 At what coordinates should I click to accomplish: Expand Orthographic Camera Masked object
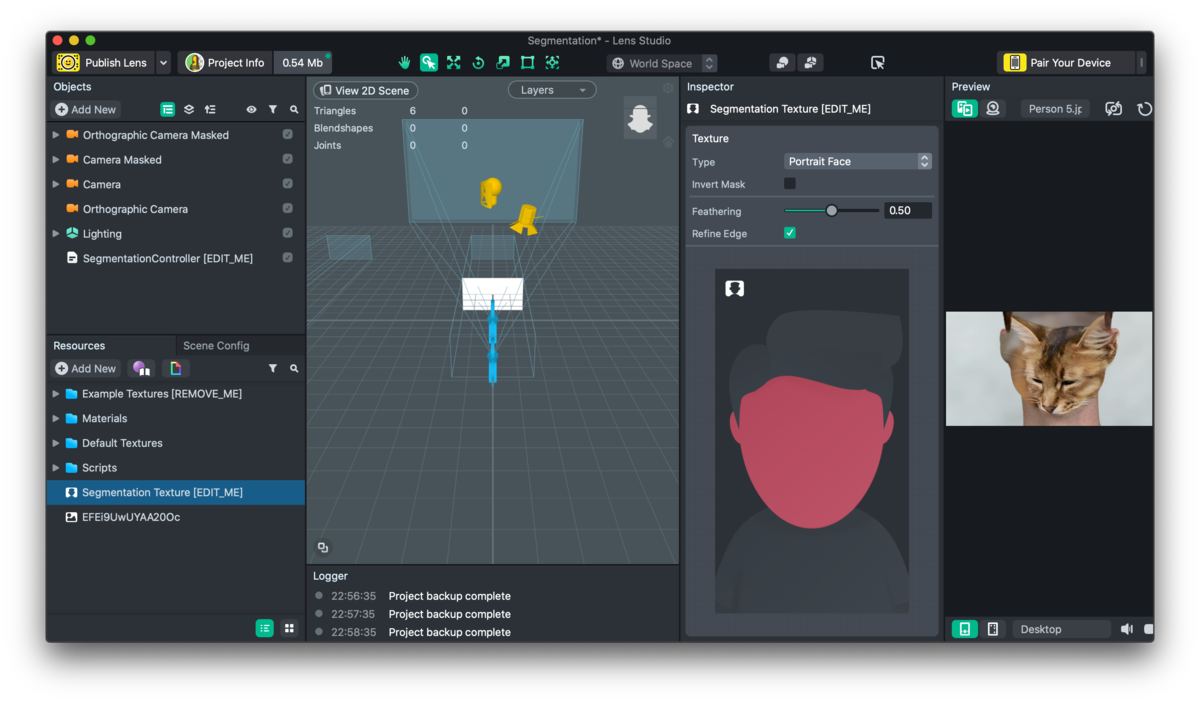click(x=56, y=134)
